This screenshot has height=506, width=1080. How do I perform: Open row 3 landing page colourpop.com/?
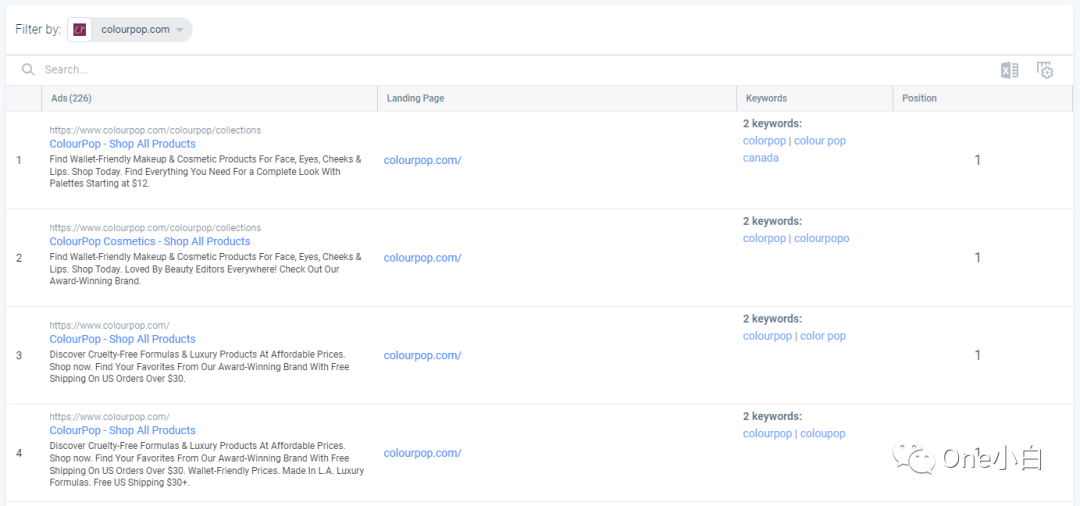422,356
